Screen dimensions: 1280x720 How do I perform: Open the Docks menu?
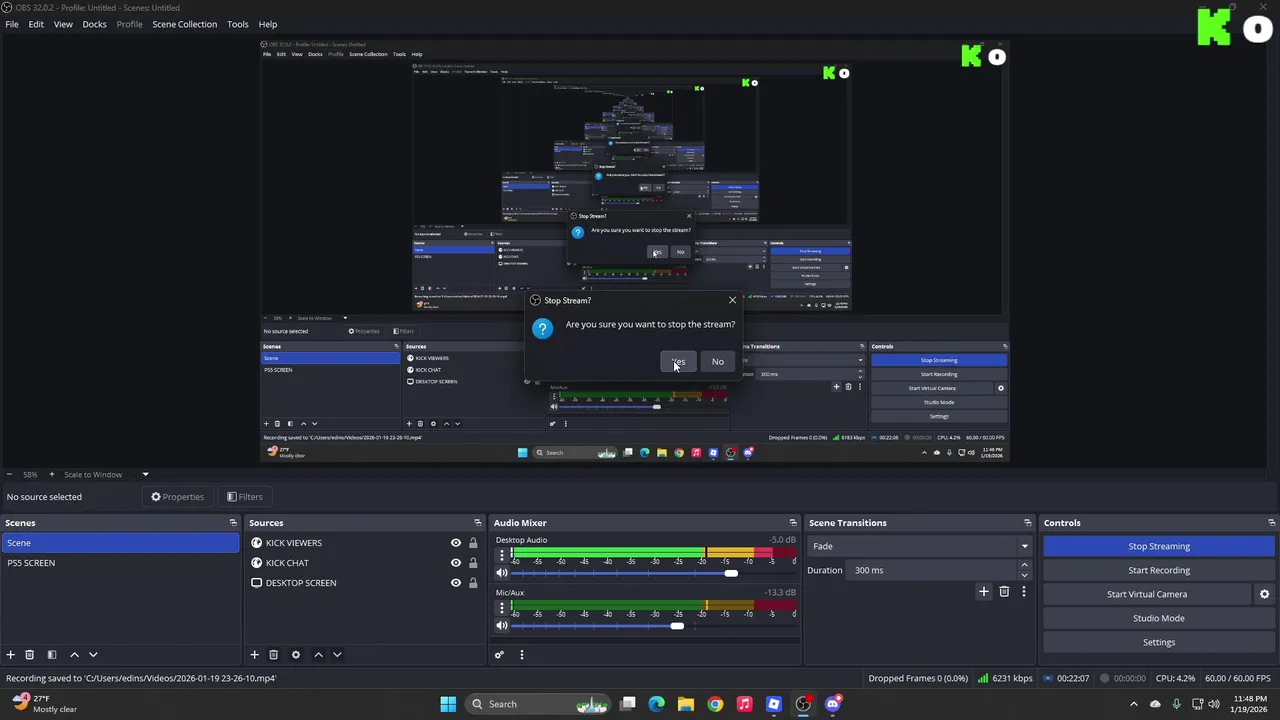pos(94,24)
